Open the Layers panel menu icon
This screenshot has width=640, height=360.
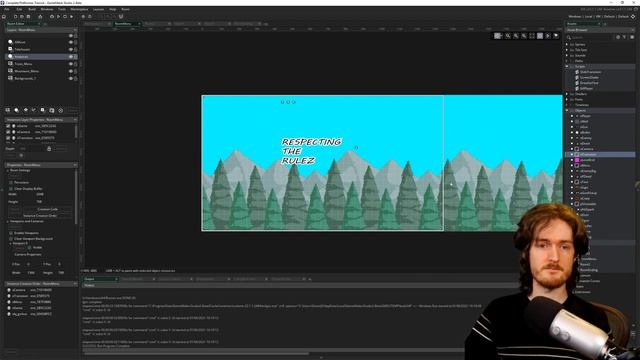(75, 30)
